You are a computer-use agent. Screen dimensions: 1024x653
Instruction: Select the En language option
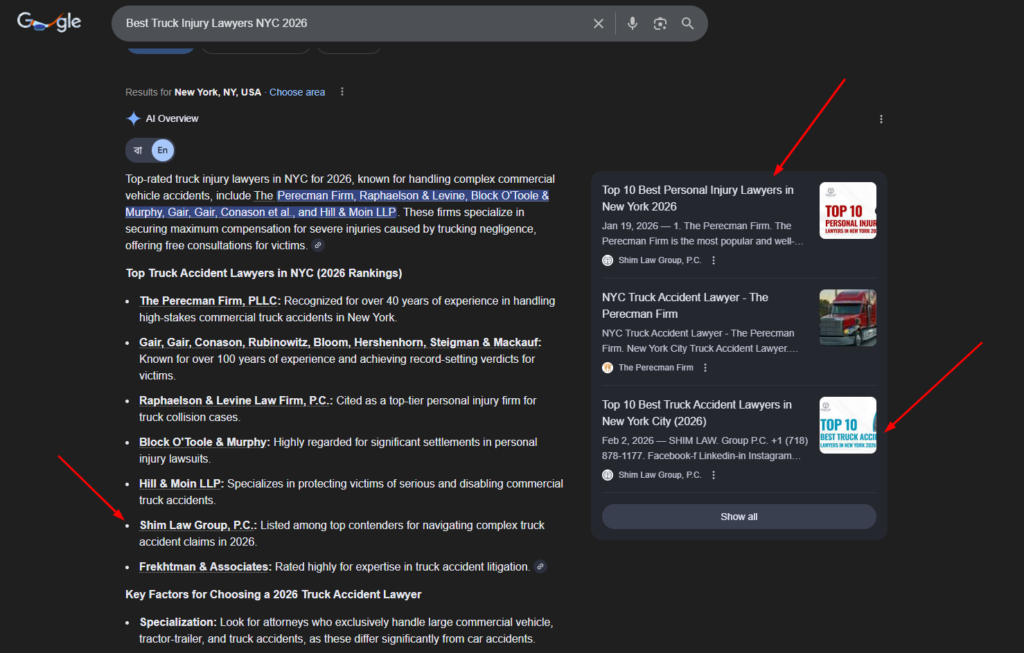tap(161, 150)
